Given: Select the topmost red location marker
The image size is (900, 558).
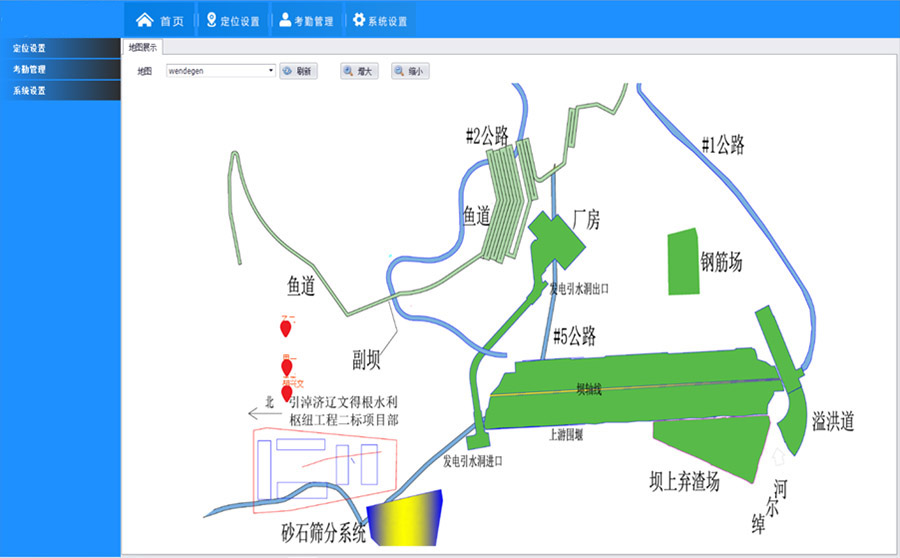Looking at the screenshot, I should (286, 328).
